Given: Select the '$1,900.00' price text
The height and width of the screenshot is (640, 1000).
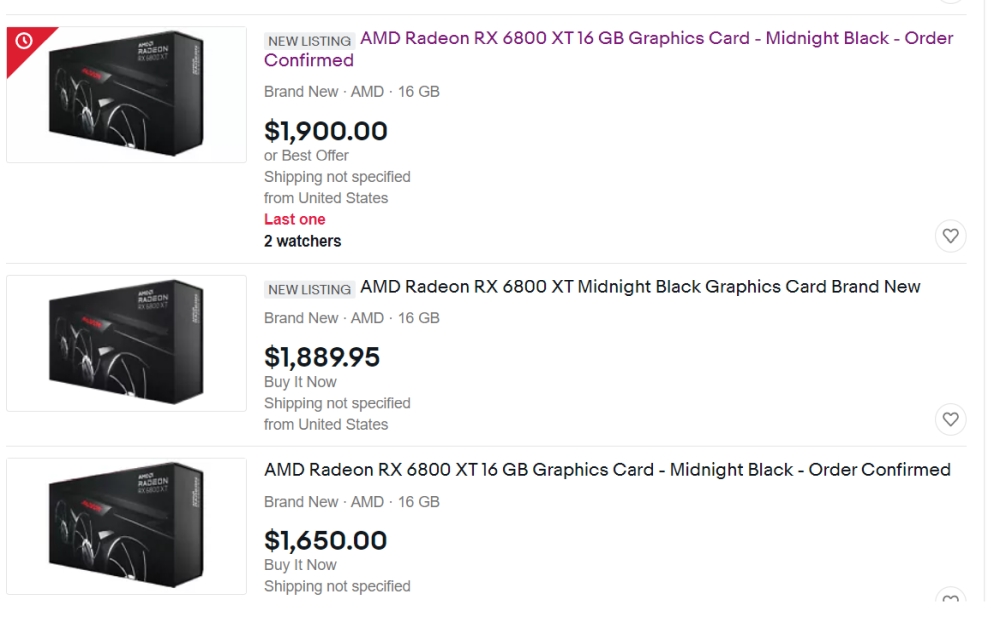Looking at the screenshot, I should [327, 131].
